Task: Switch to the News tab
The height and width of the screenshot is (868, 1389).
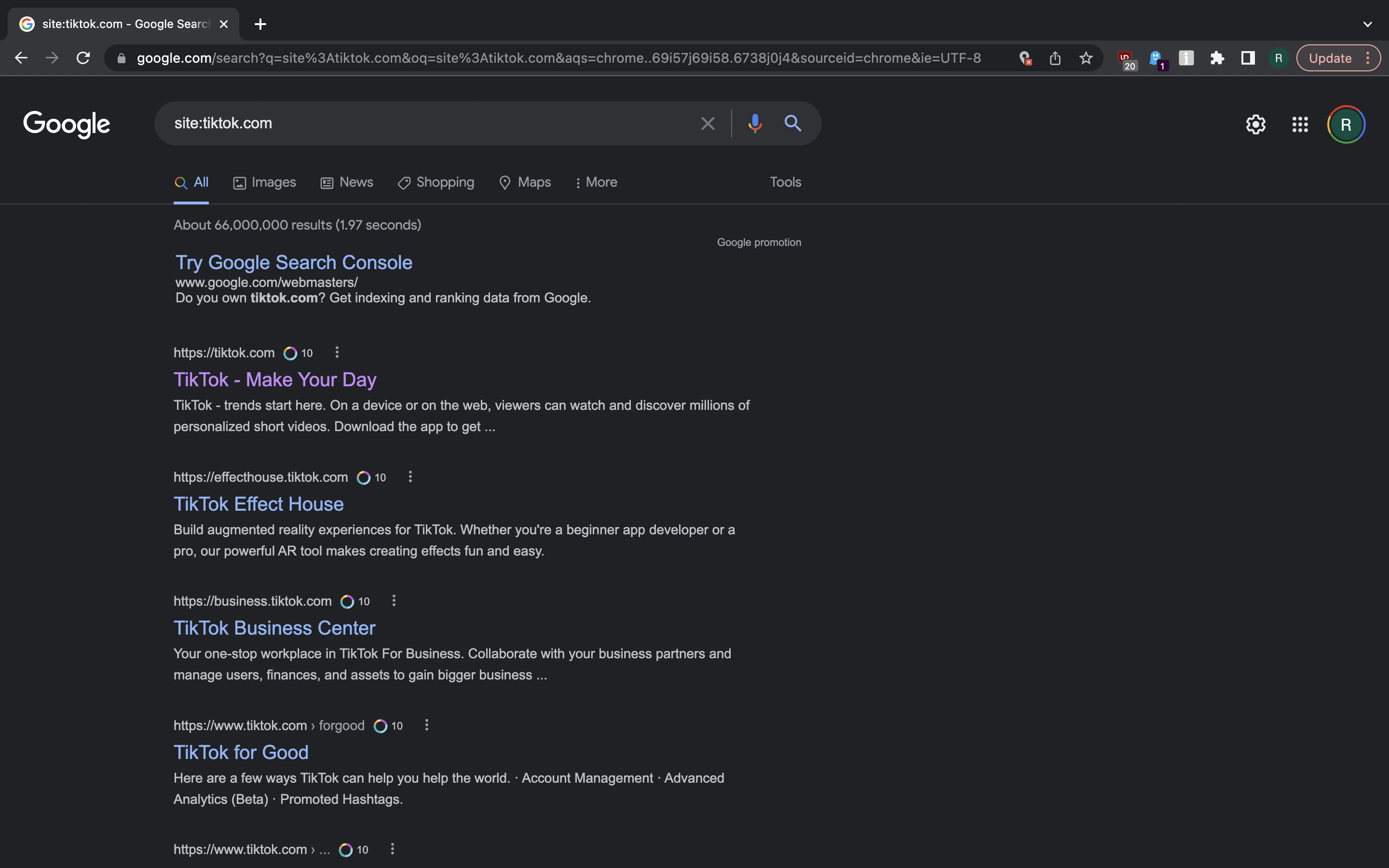Action: tap(347, 183)
